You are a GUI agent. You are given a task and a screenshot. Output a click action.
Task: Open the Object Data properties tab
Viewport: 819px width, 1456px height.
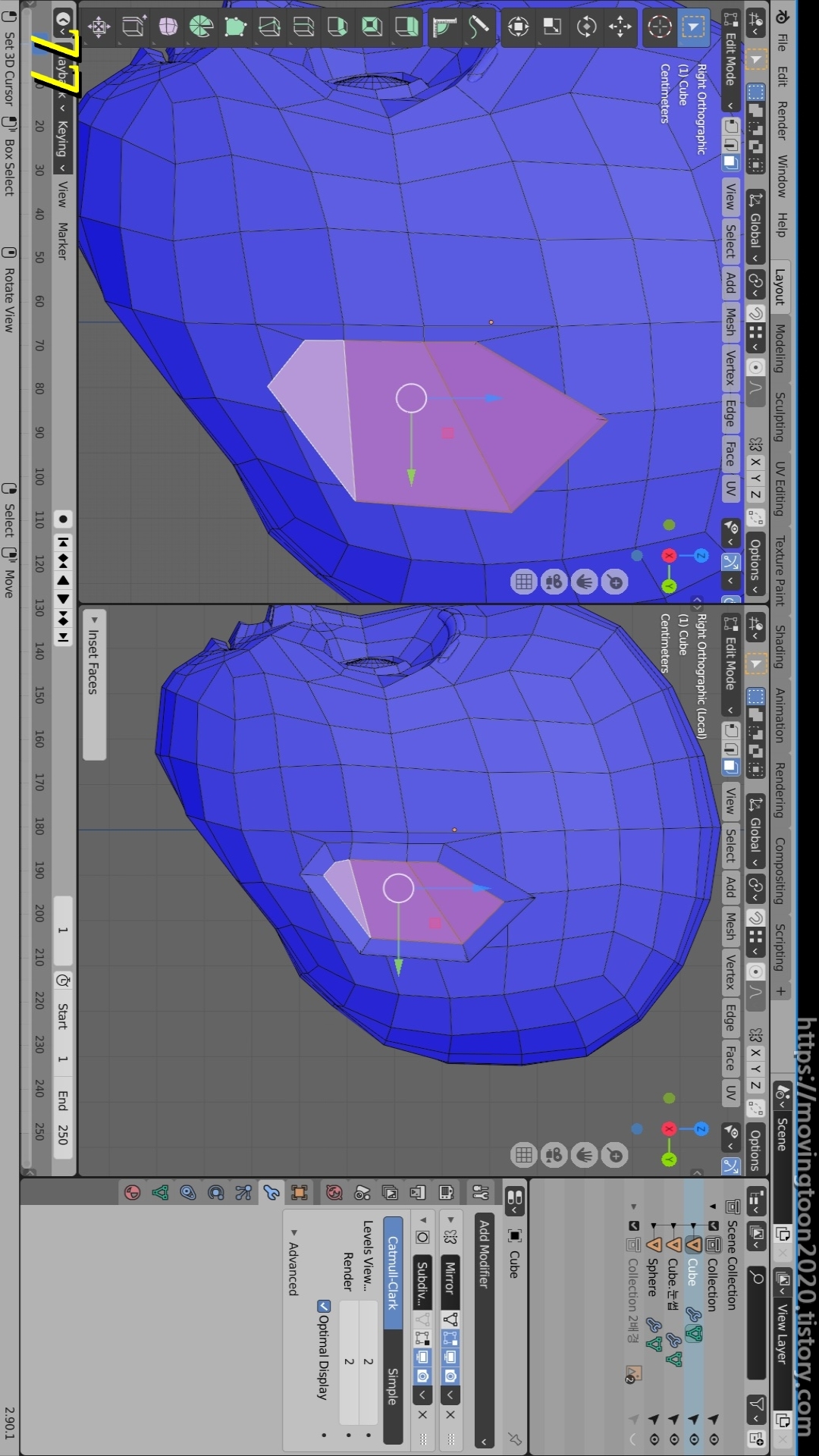tap(160, 1192)
